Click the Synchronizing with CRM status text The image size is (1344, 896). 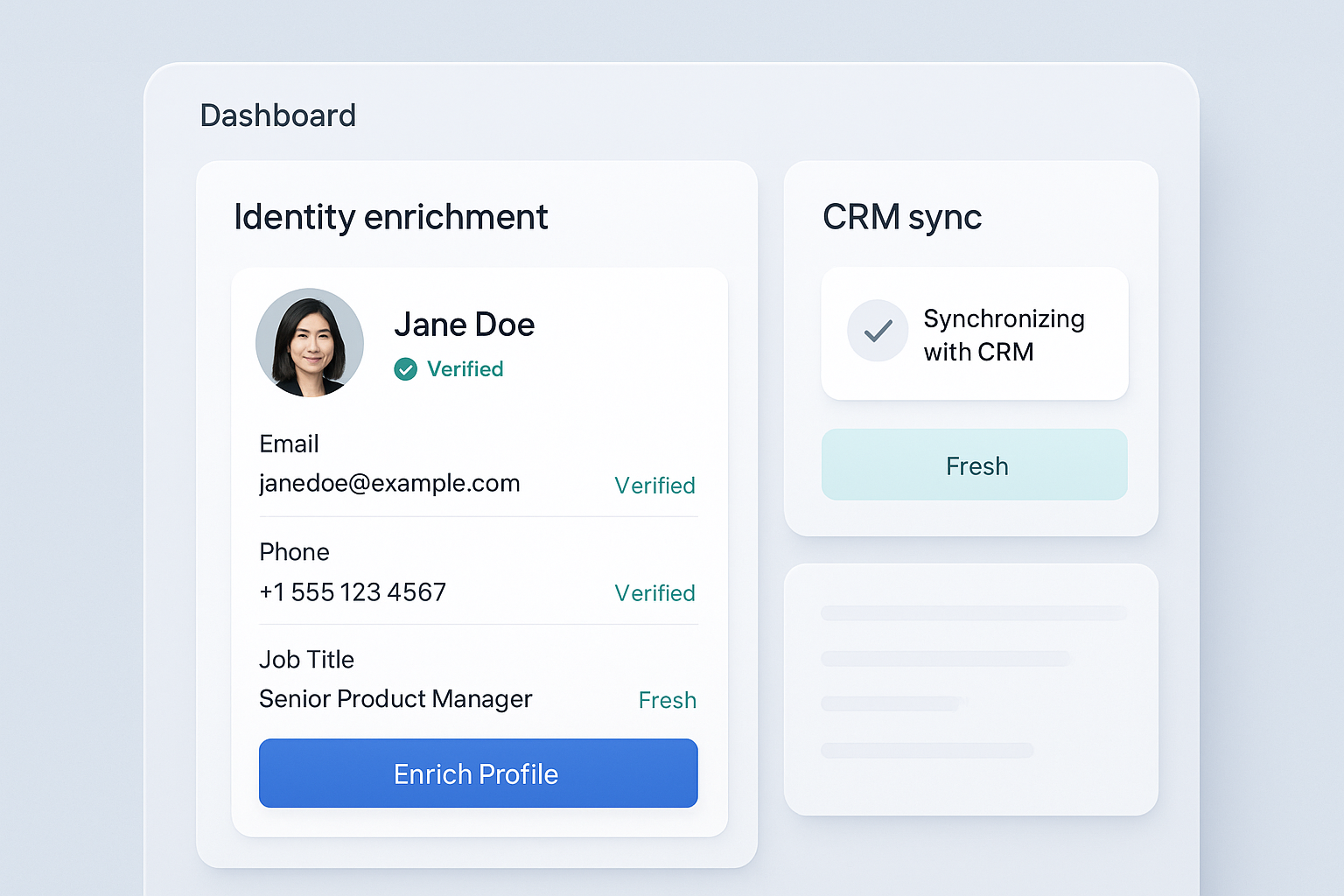pos(1004,335)
